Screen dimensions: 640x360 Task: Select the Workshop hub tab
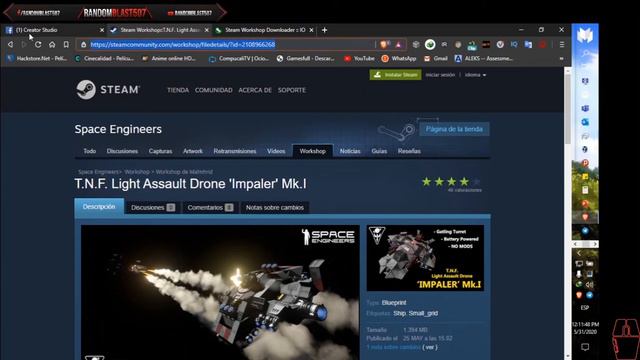tap(313, 151)
